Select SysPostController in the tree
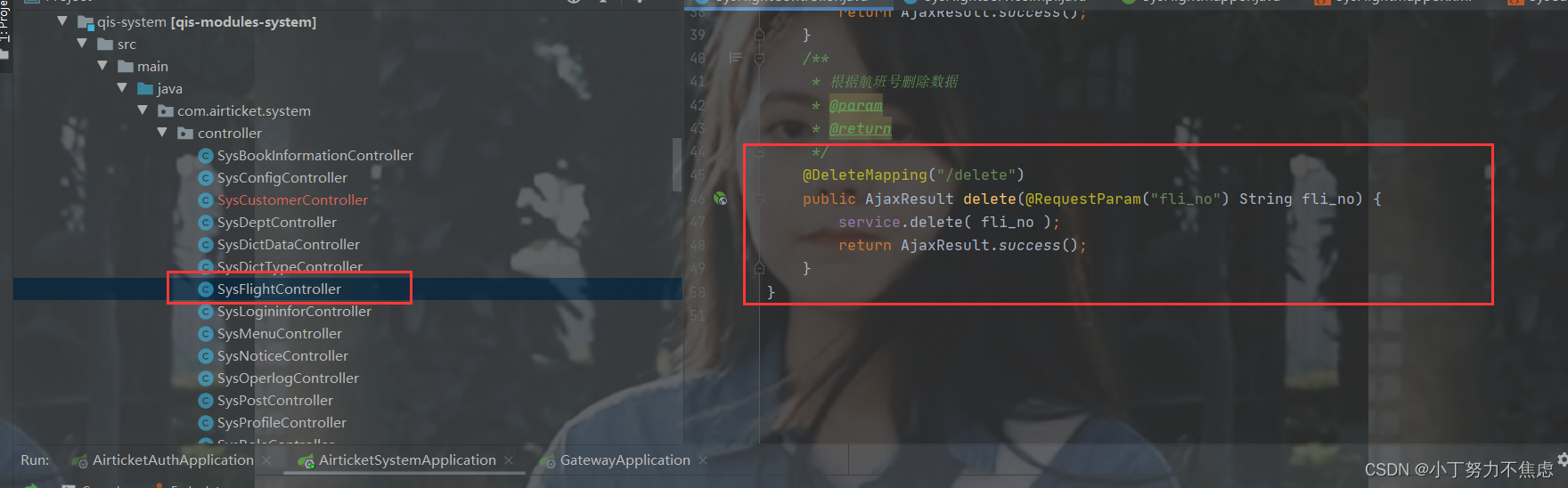The image size is (1568, 488). click(275, 400)
